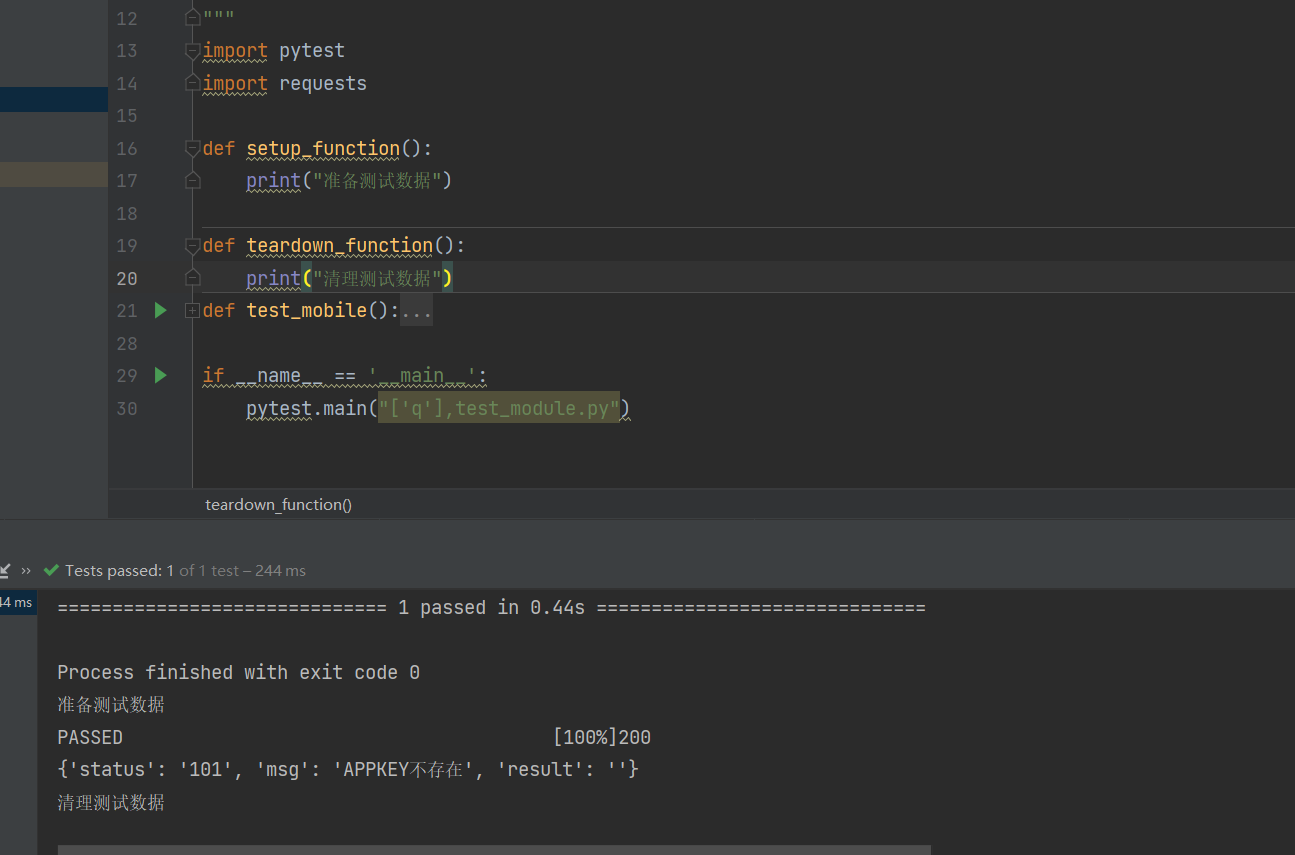Click 'Process finished with exit code 0'
1295x855 pixels.
pyautogui.click(x=239, y=673)
